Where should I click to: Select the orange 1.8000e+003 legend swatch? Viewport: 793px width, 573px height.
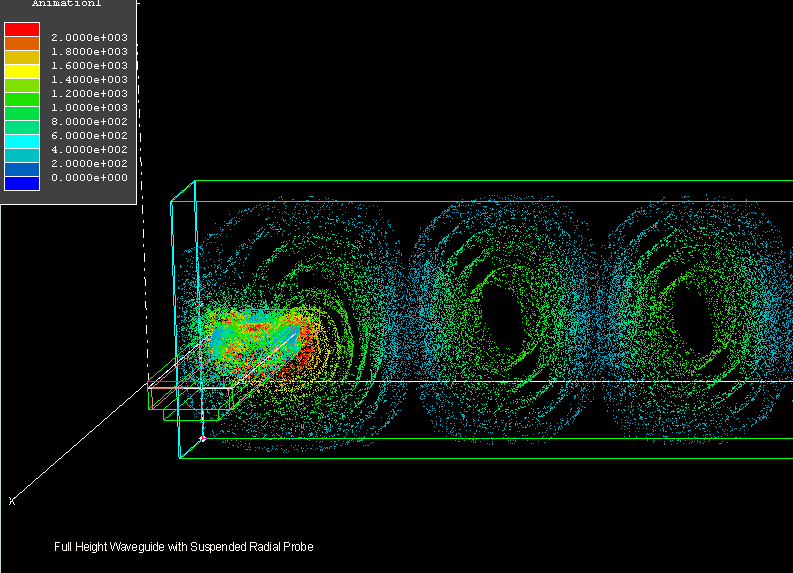click(22, 44)
